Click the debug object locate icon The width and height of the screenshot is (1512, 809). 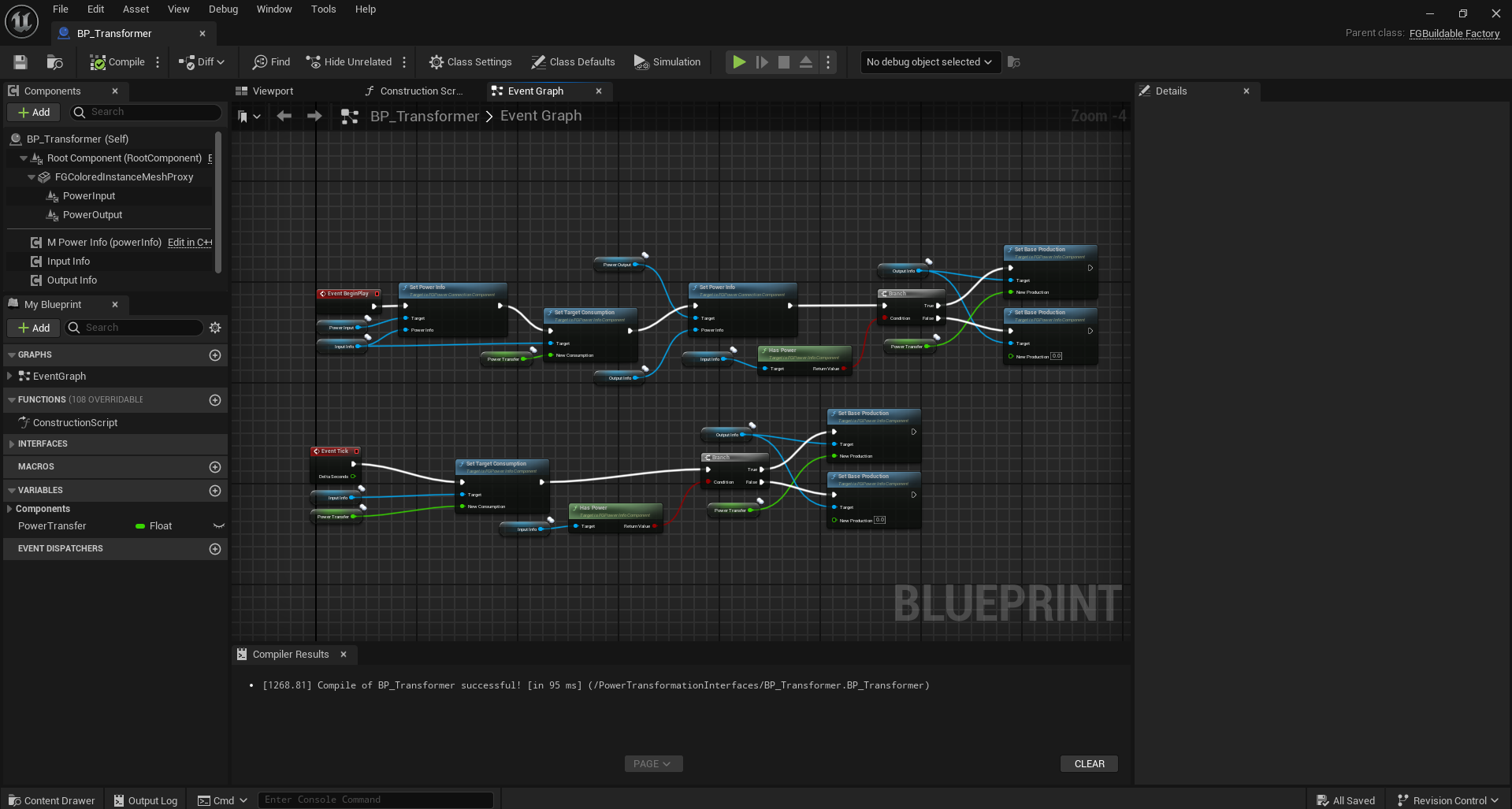(1014, 62)
